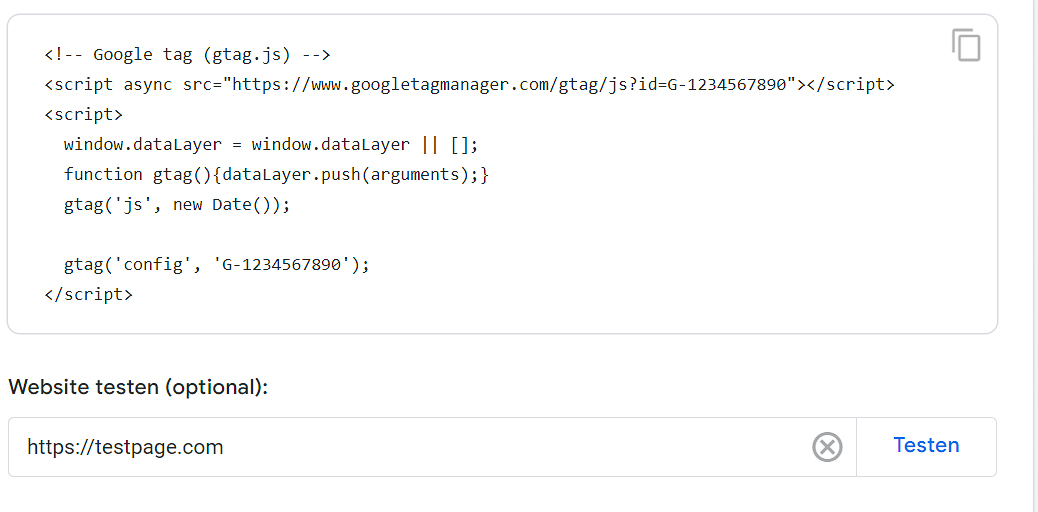Click the word 'arguments' in the code

click(x=414, y=175)
